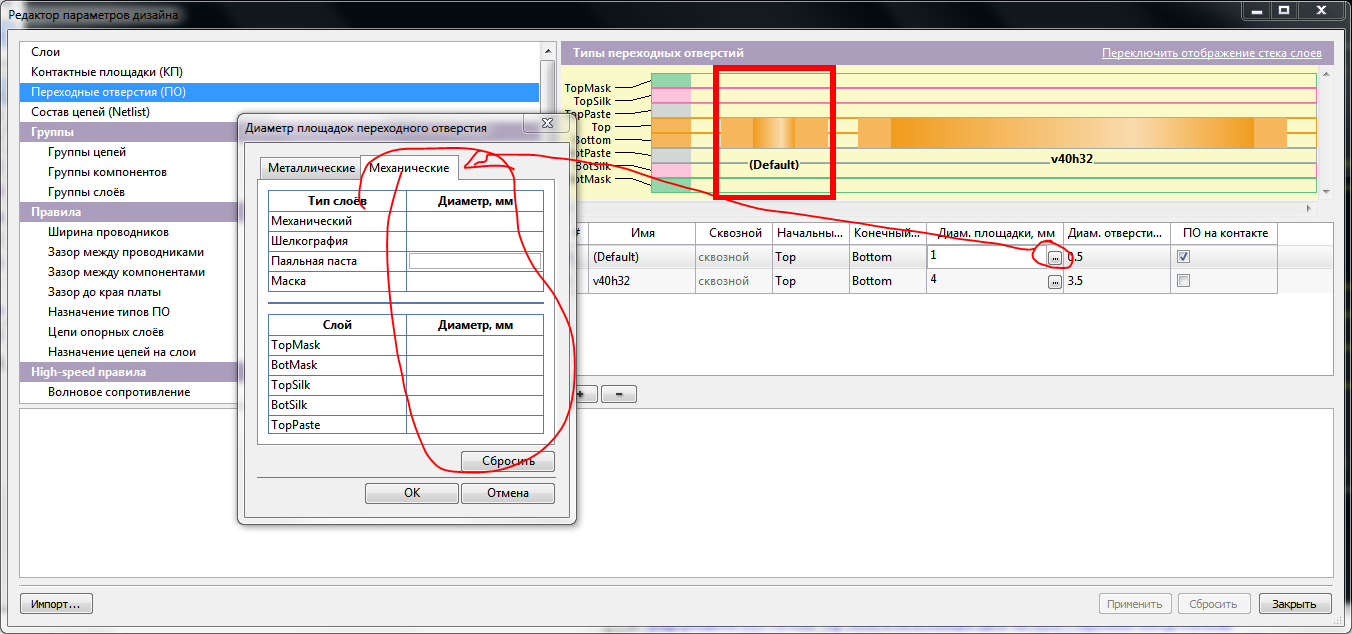
Task: Select Группы слоёв item
Action: [x=86, y=192]
